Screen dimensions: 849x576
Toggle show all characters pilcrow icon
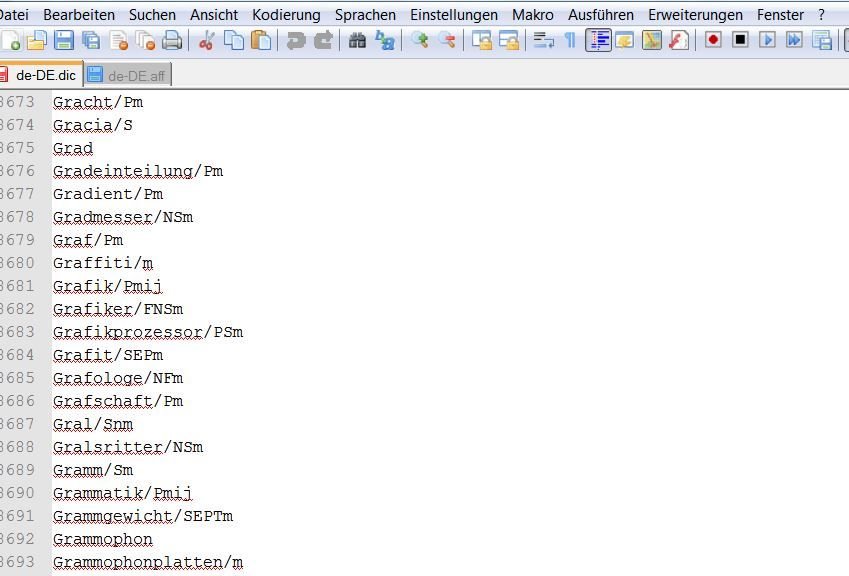(x=570, y=41)
